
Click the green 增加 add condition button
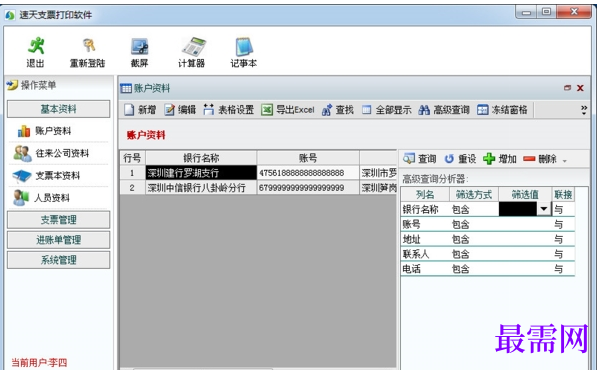(500, 159)
